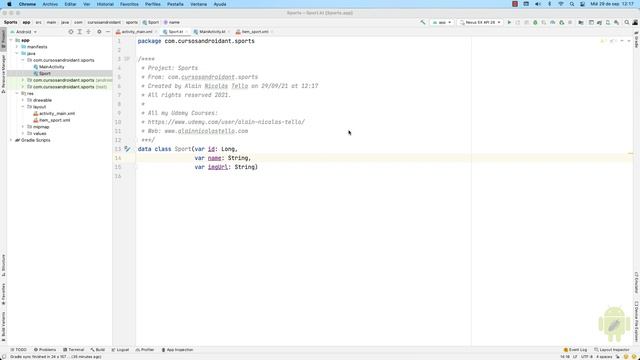Toggle the Structure side tab

tap(3, 265)
